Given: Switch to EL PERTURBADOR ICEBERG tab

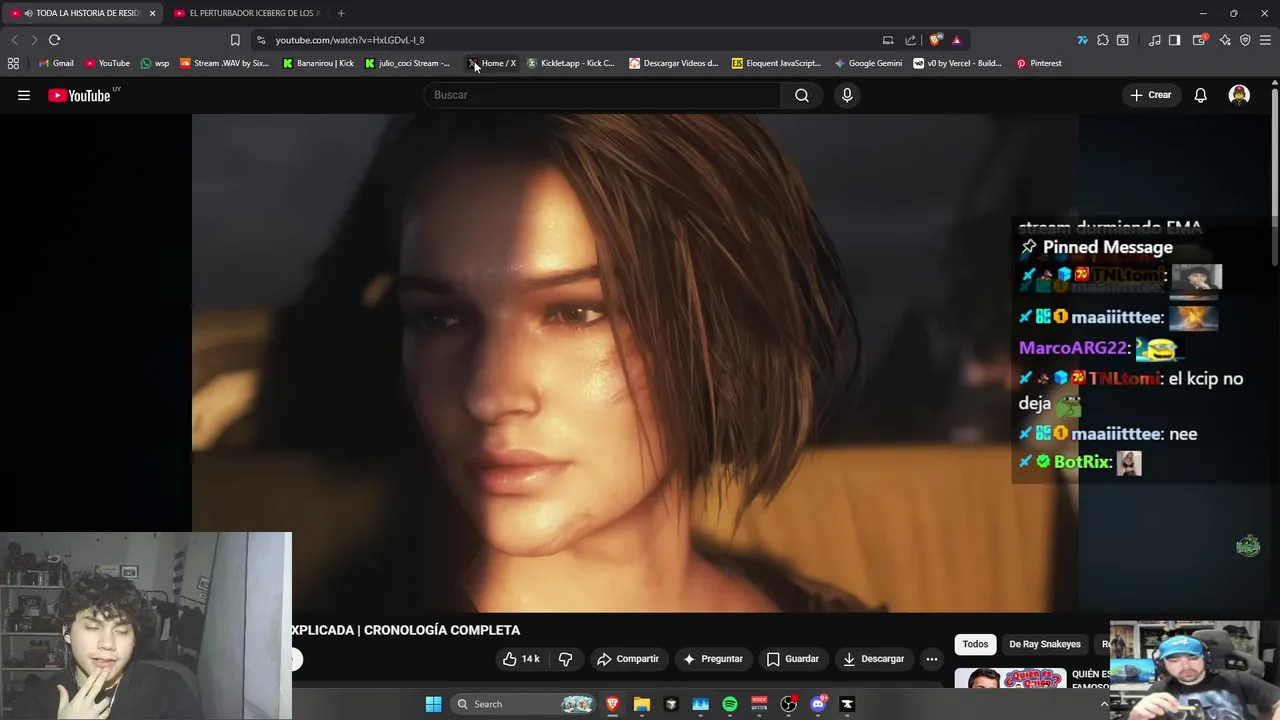Looking at the screenshot, I should click(247, 13).
